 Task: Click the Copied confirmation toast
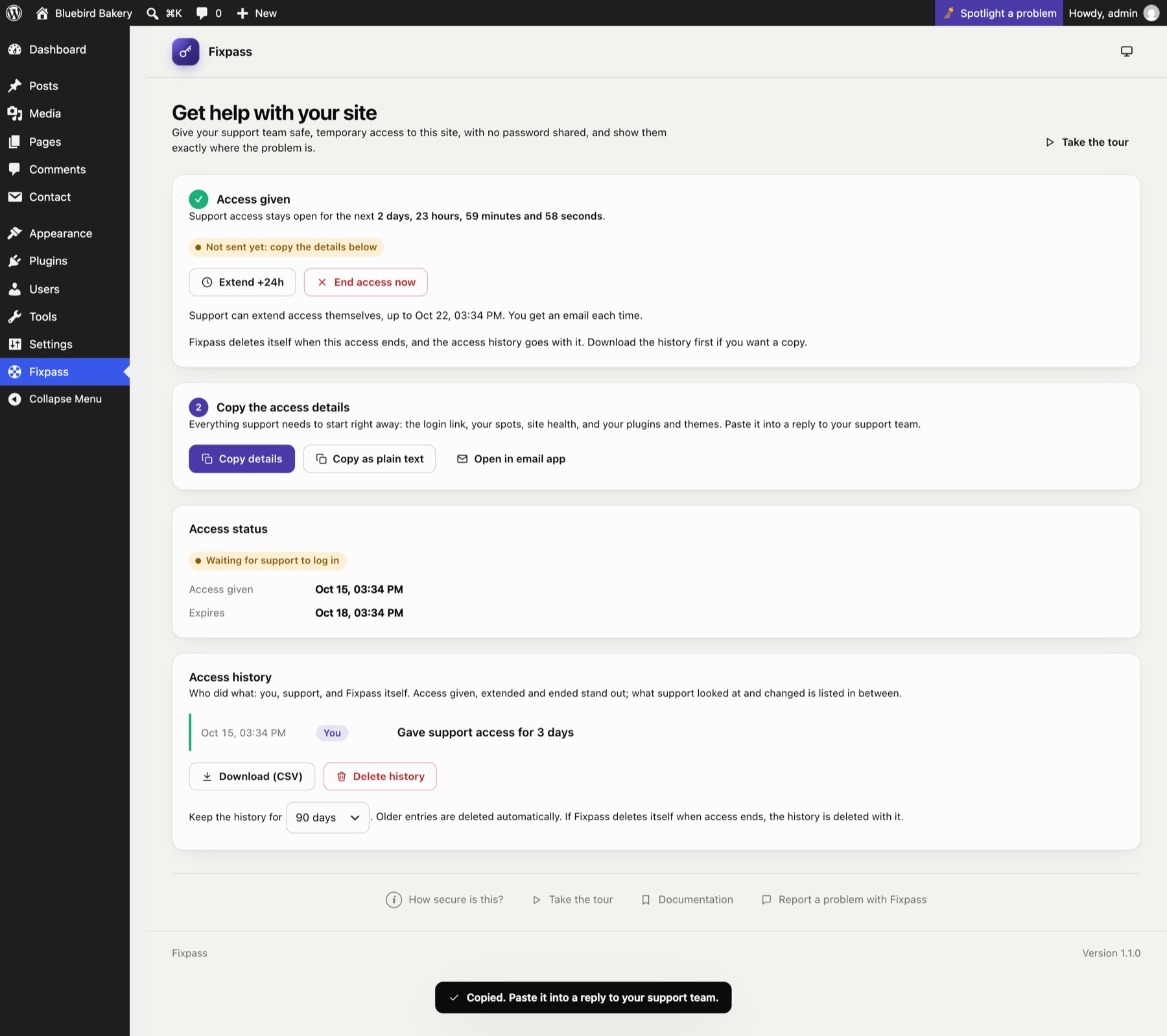pyautogui.click(x=583, y=998)
